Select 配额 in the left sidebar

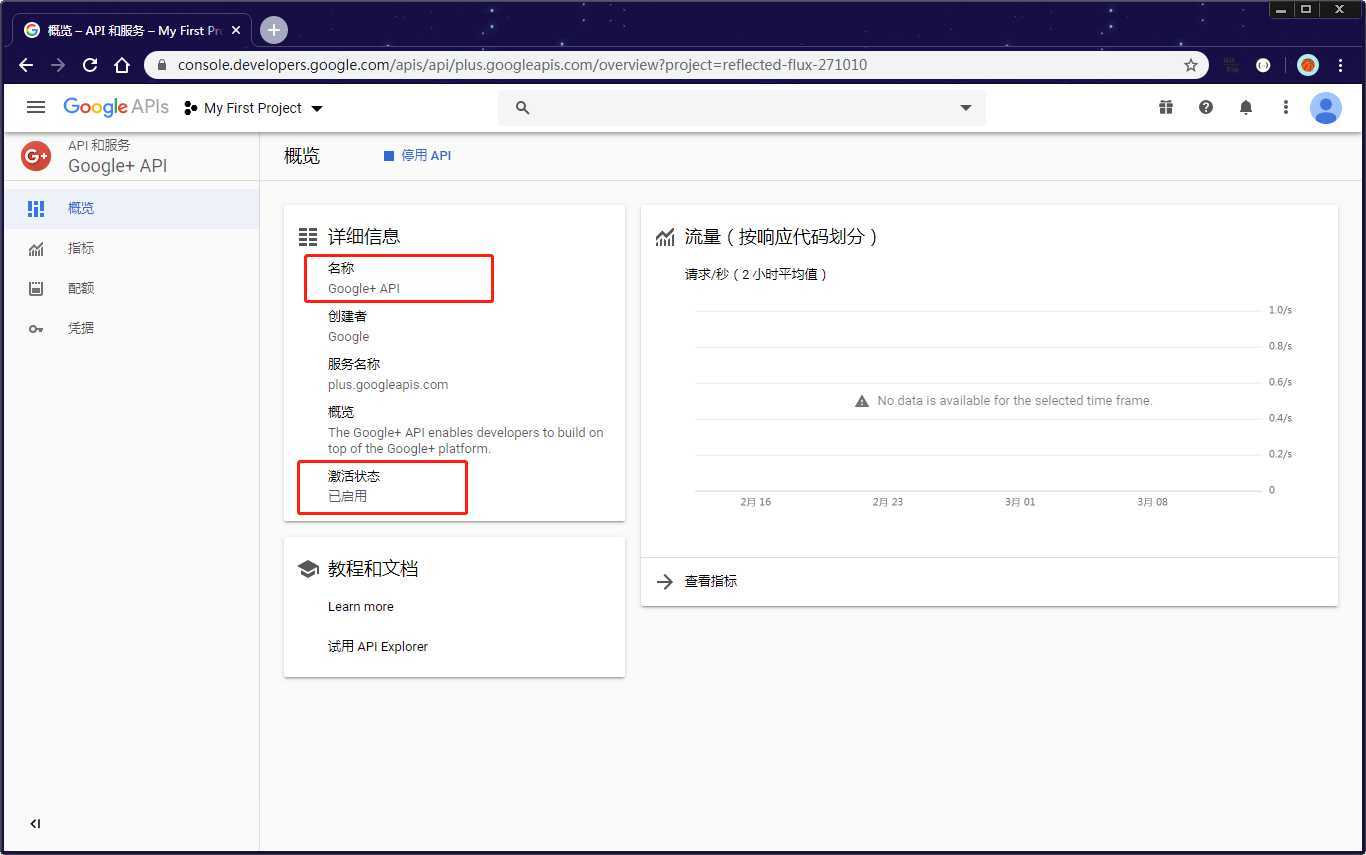[x=80, y=288]
